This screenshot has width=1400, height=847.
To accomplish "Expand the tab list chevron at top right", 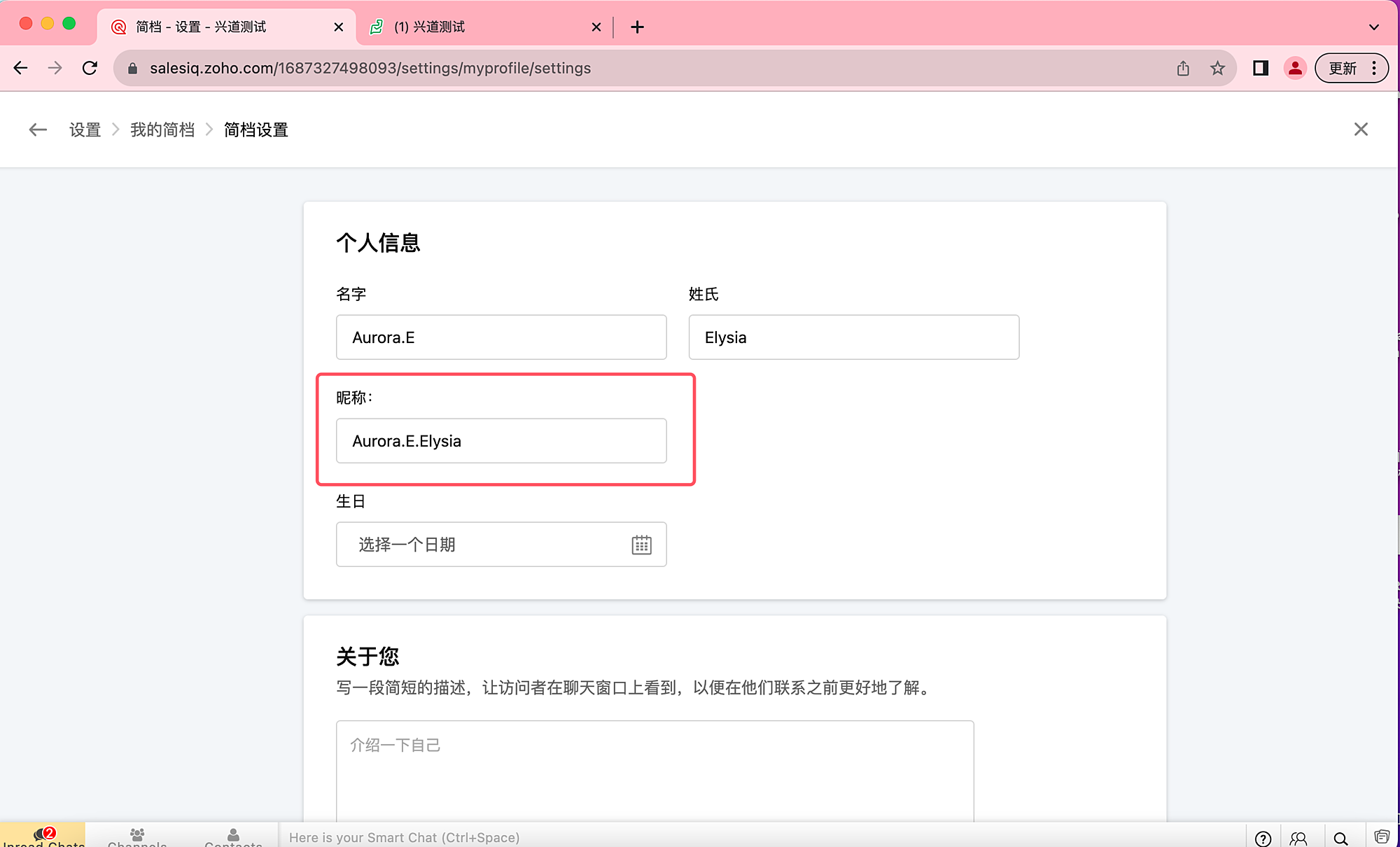I will (1373, 27).
